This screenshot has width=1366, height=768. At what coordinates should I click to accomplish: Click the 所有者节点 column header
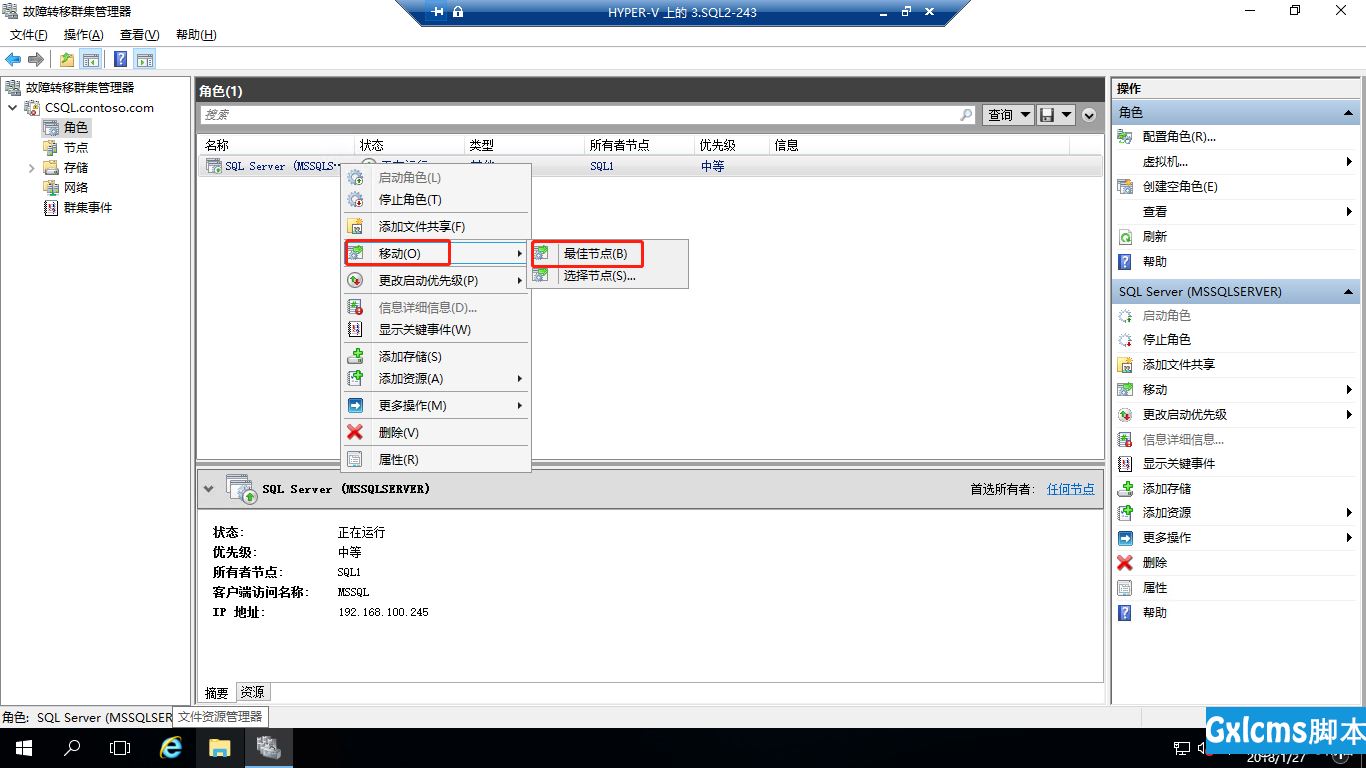(x=639, y=145)
